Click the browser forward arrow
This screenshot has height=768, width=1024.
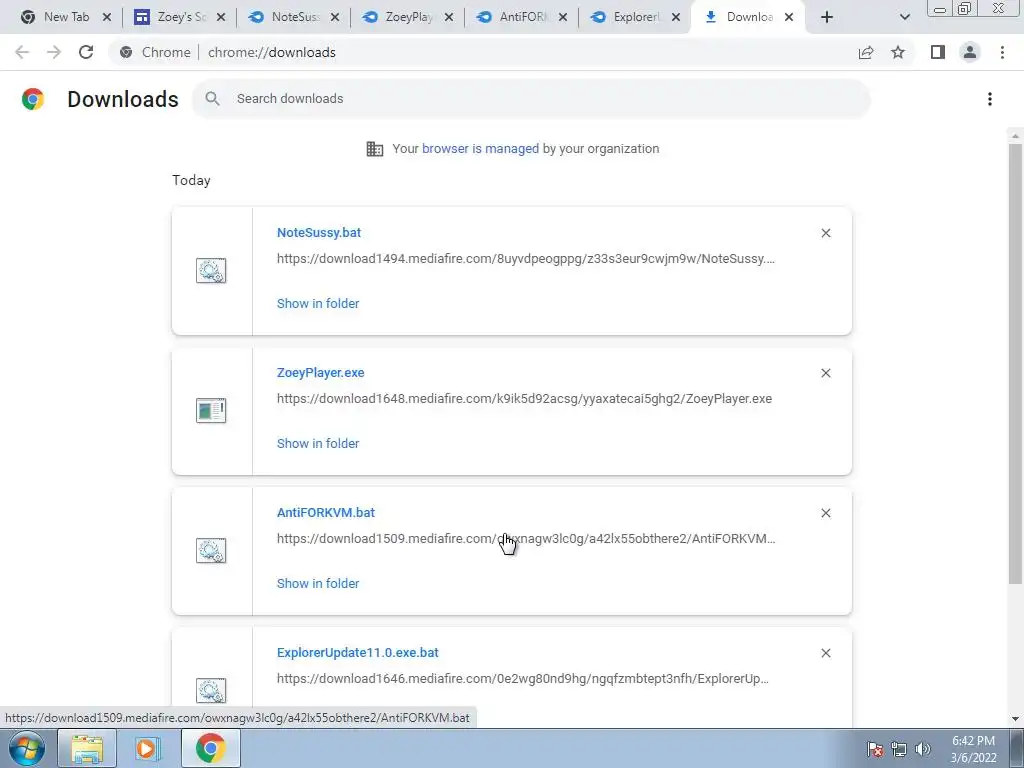54,52
